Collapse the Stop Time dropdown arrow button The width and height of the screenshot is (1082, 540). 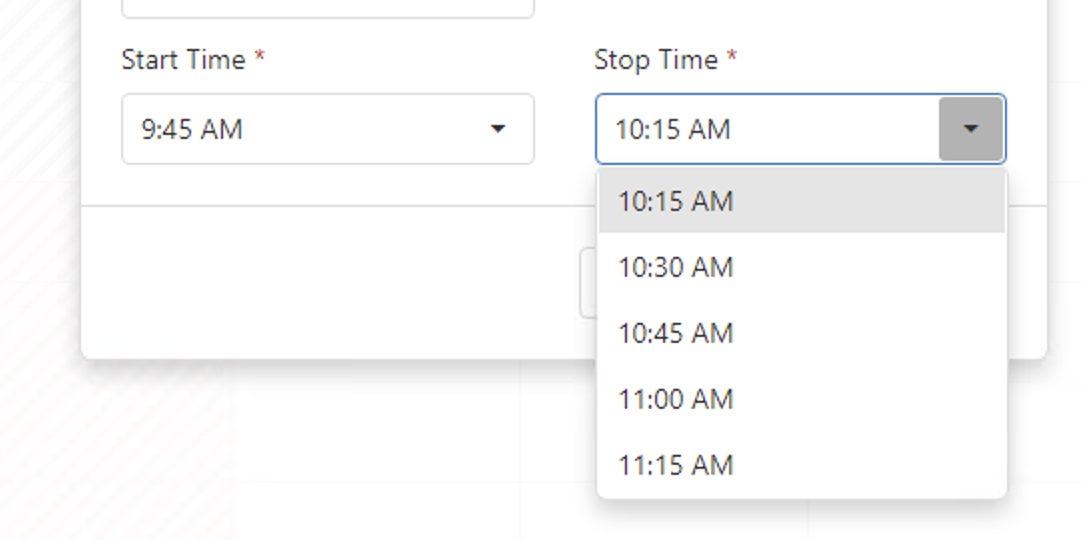(x=970, y=129)
